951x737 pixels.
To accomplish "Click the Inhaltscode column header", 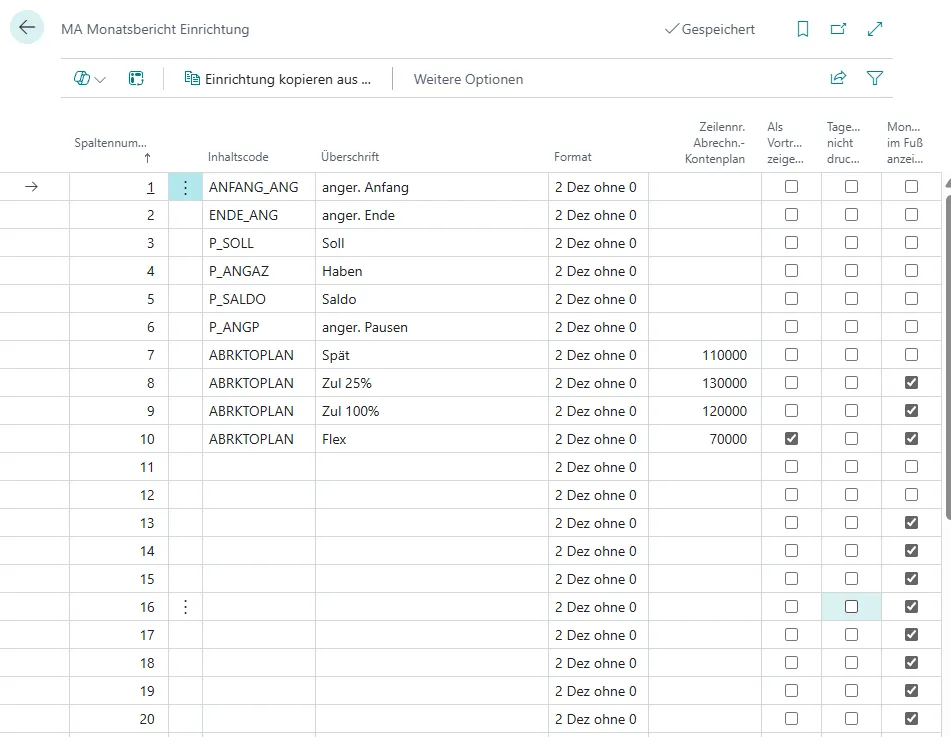I will pos(238,157).
